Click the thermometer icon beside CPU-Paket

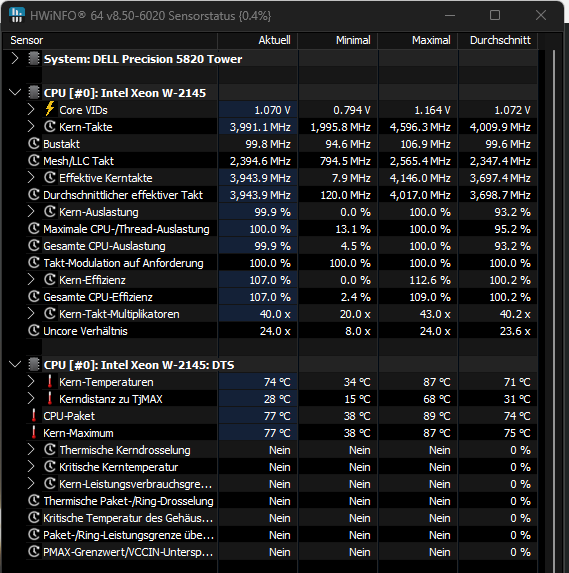pos(34,415)
